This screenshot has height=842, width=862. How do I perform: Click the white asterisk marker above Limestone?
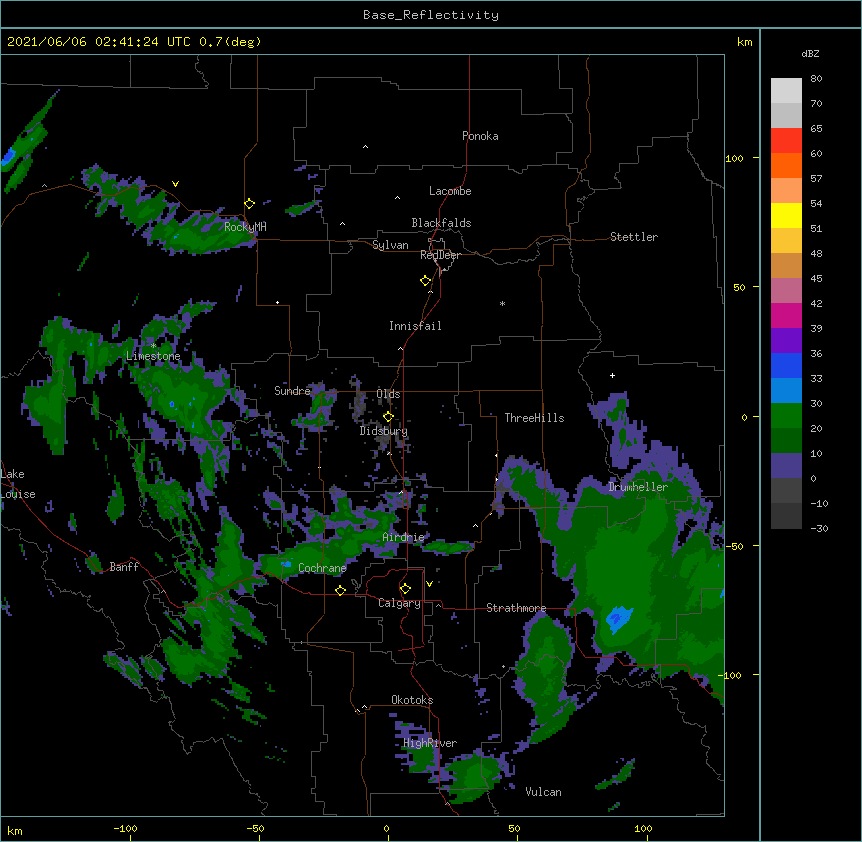[153, 346]
